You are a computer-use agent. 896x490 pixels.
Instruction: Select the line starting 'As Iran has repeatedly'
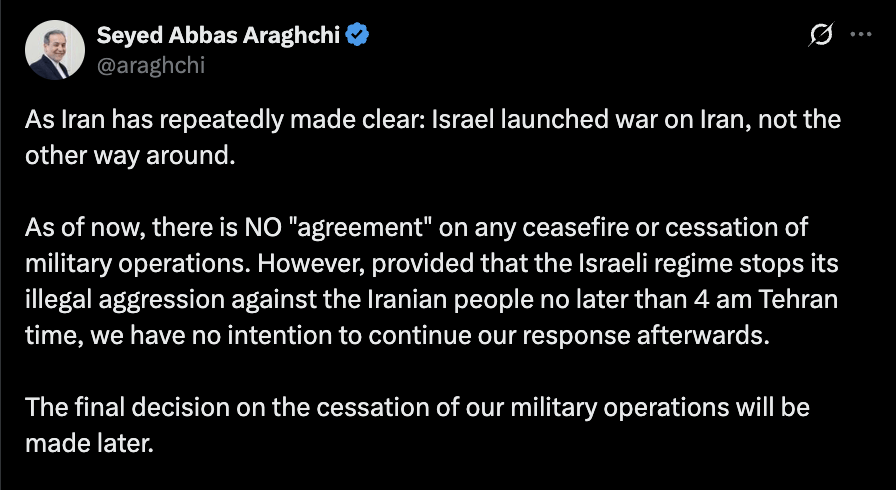(x=433, y=120)
